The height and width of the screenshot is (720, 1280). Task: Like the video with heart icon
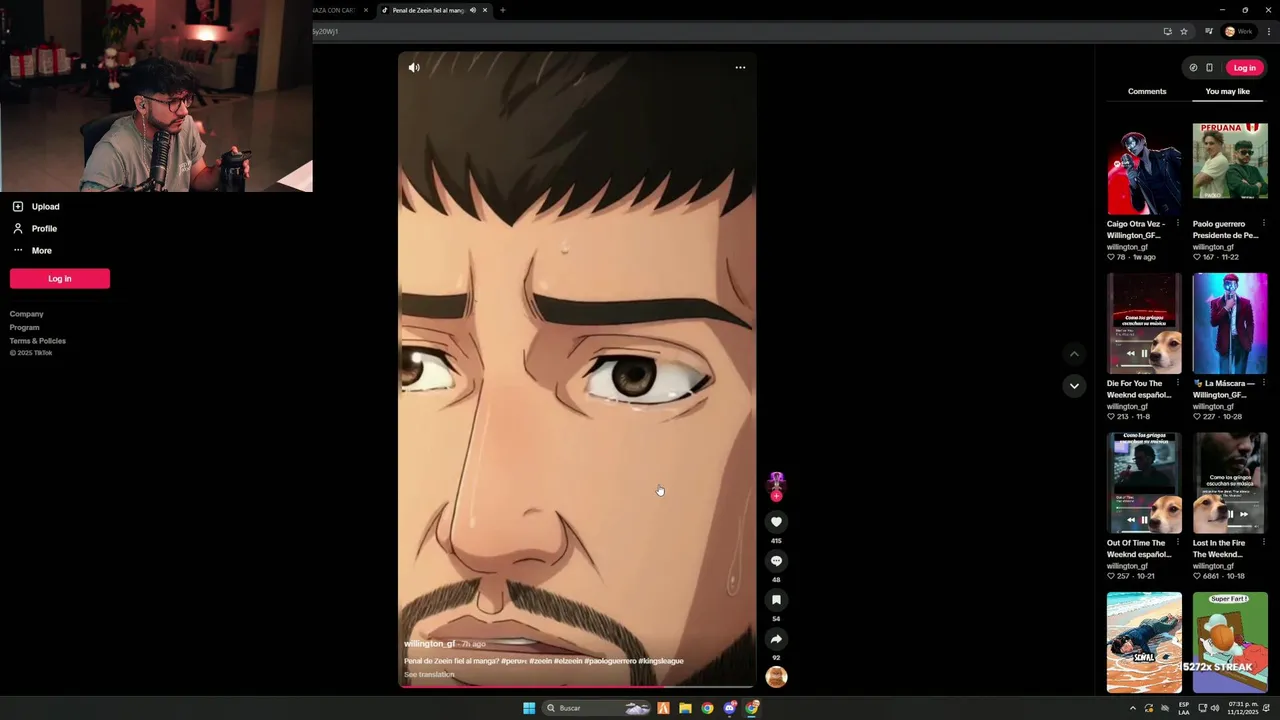click(x=776, y=522)
